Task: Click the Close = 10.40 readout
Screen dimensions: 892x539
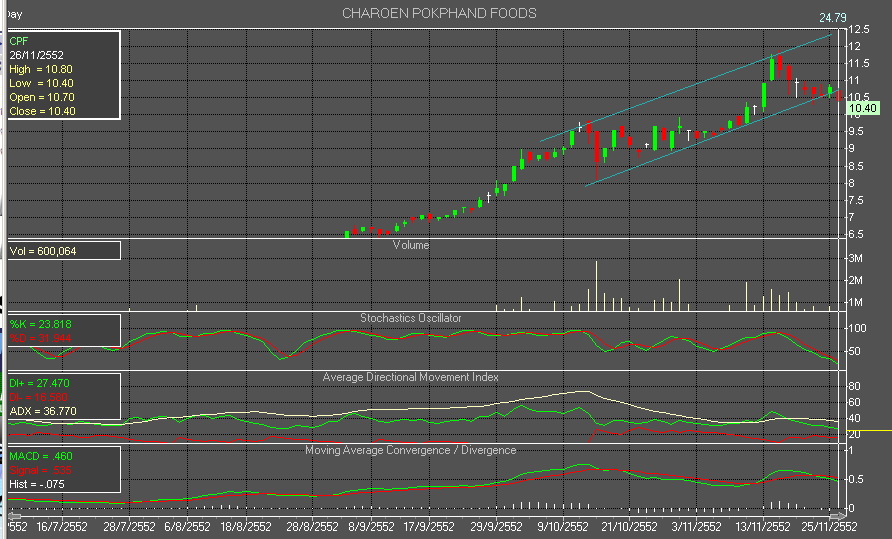Action: click(43, 111)
